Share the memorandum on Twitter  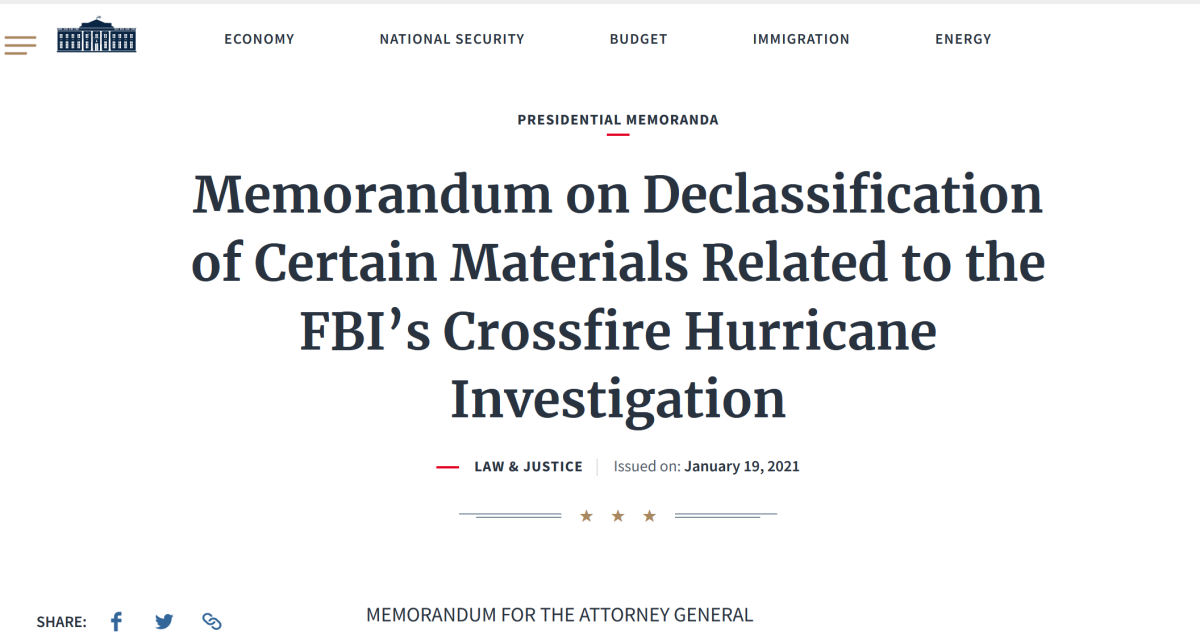[x=164, y=622]
